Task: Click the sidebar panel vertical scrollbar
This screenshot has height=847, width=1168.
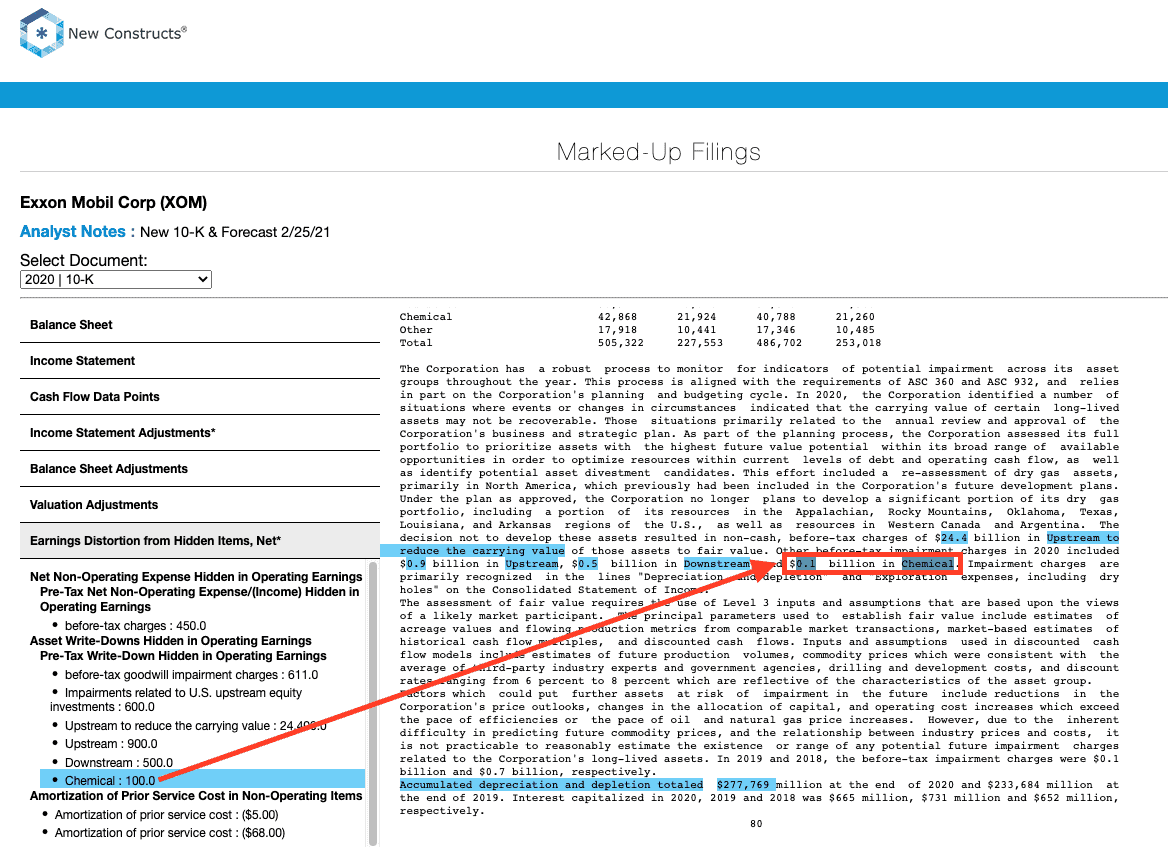Action: point(373,704)
